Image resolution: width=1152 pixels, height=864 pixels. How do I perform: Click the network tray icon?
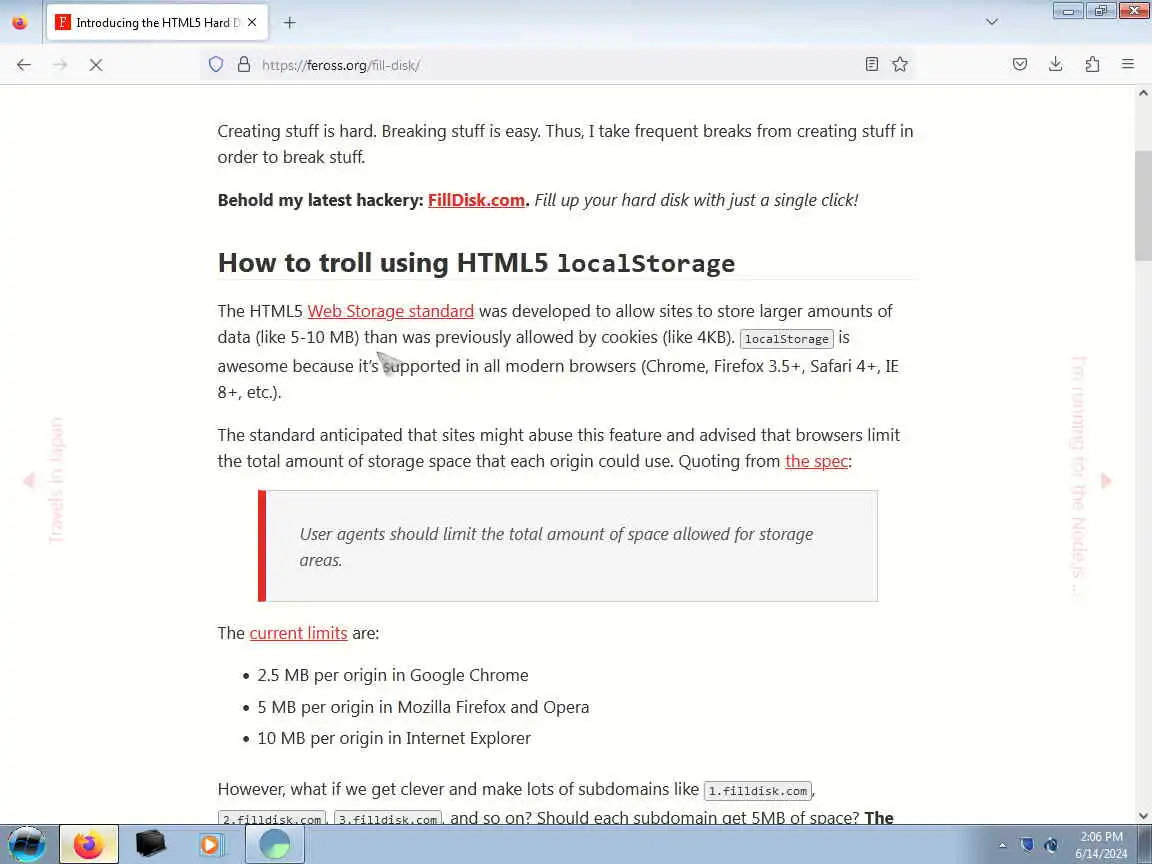click(1051, 845)
